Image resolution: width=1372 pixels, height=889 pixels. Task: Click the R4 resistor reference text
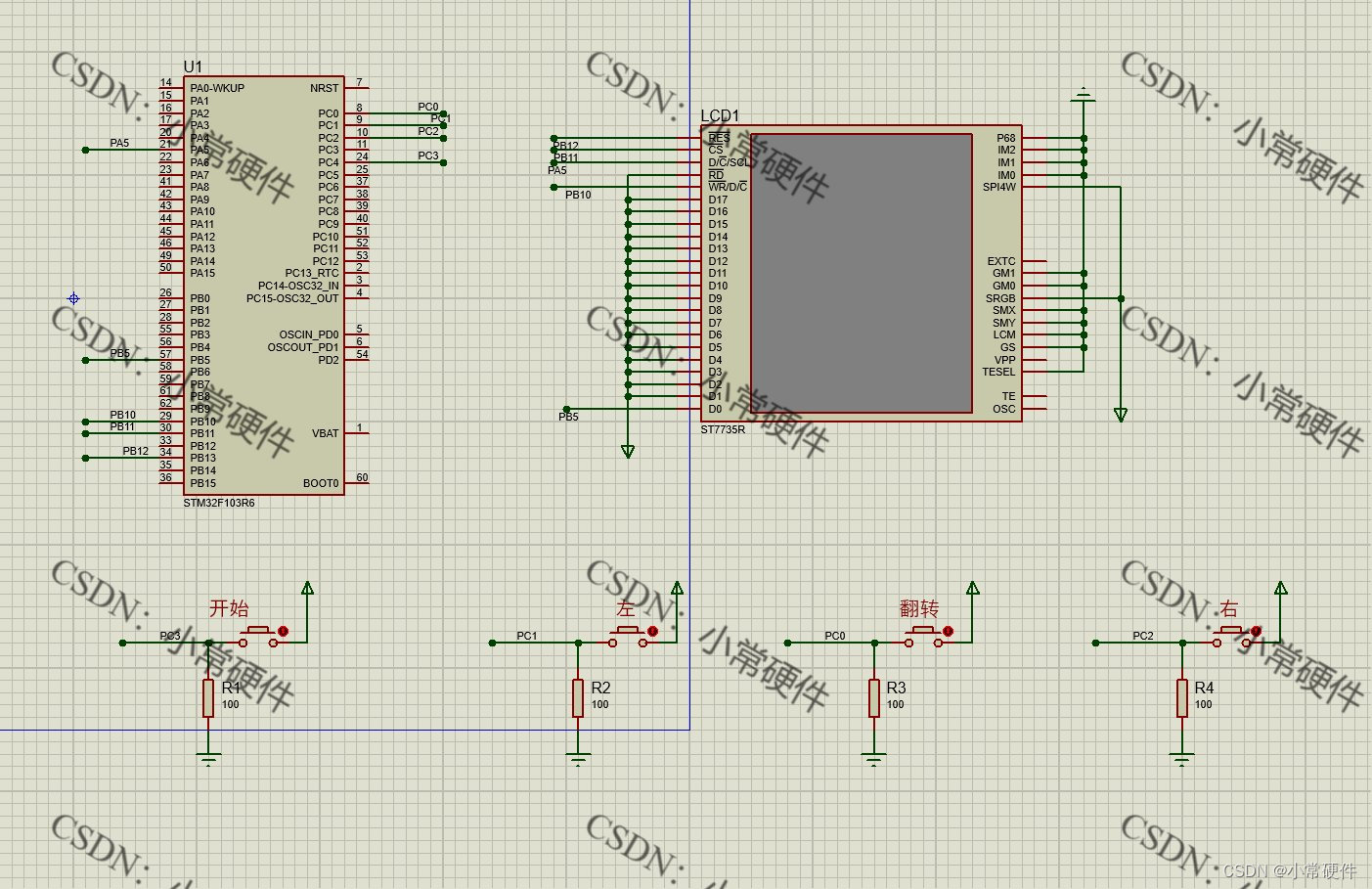(1204, 688)
